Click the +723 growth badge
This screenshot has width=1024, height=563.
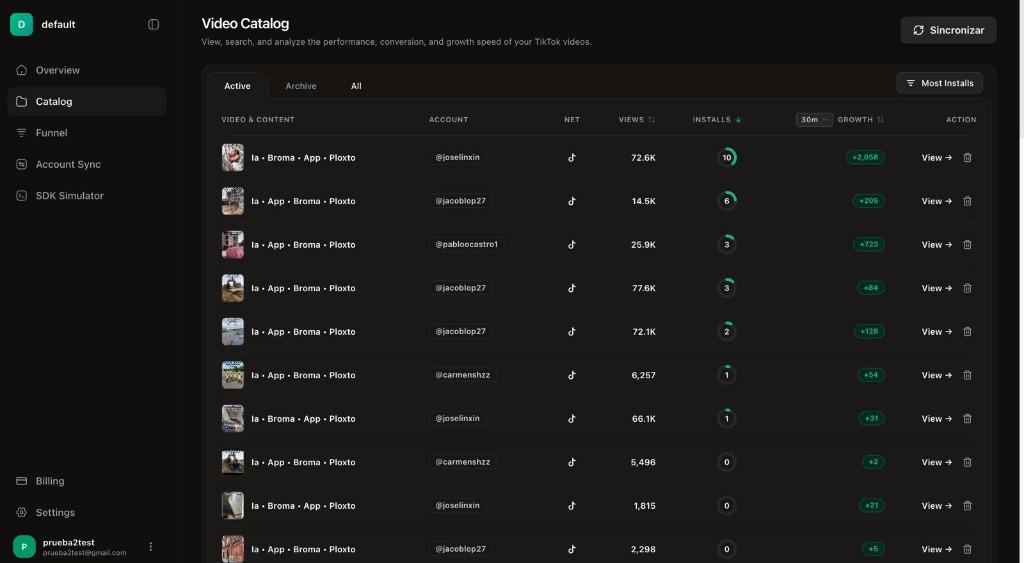tap(869, 244)
